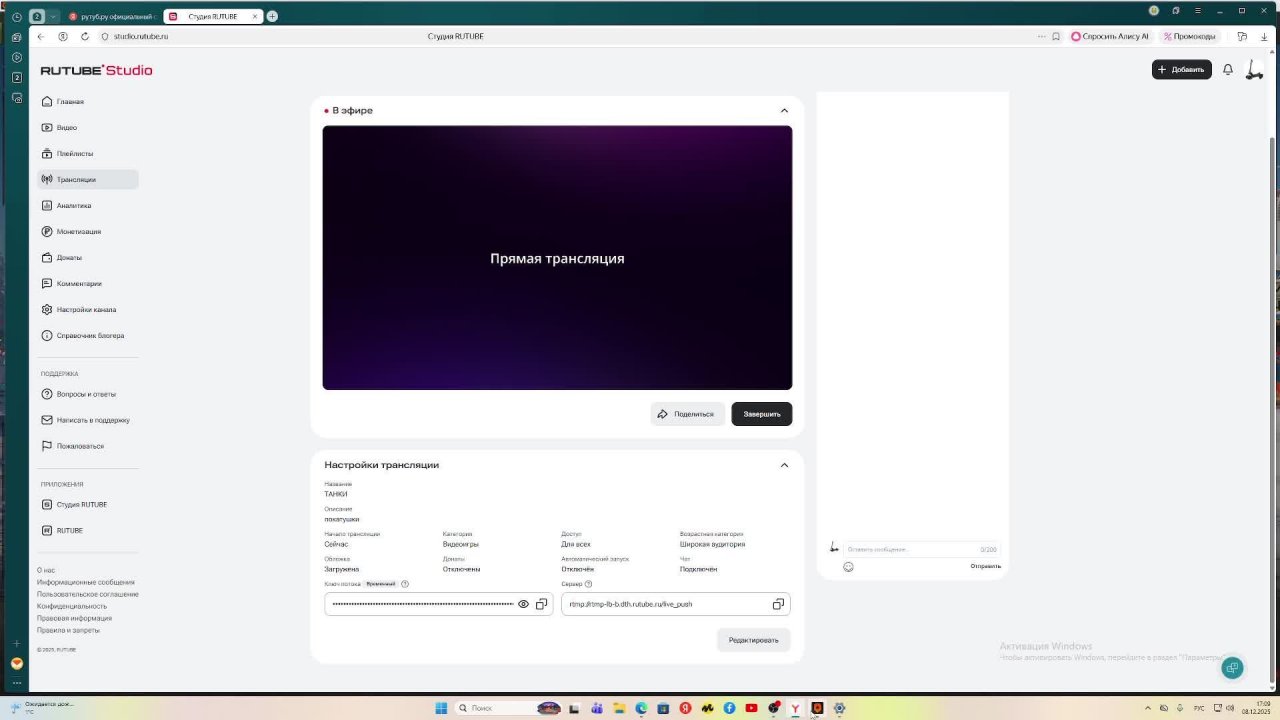Copy the RTMP server URL
Screen dimensions: 1280x720
coord(778,604)
